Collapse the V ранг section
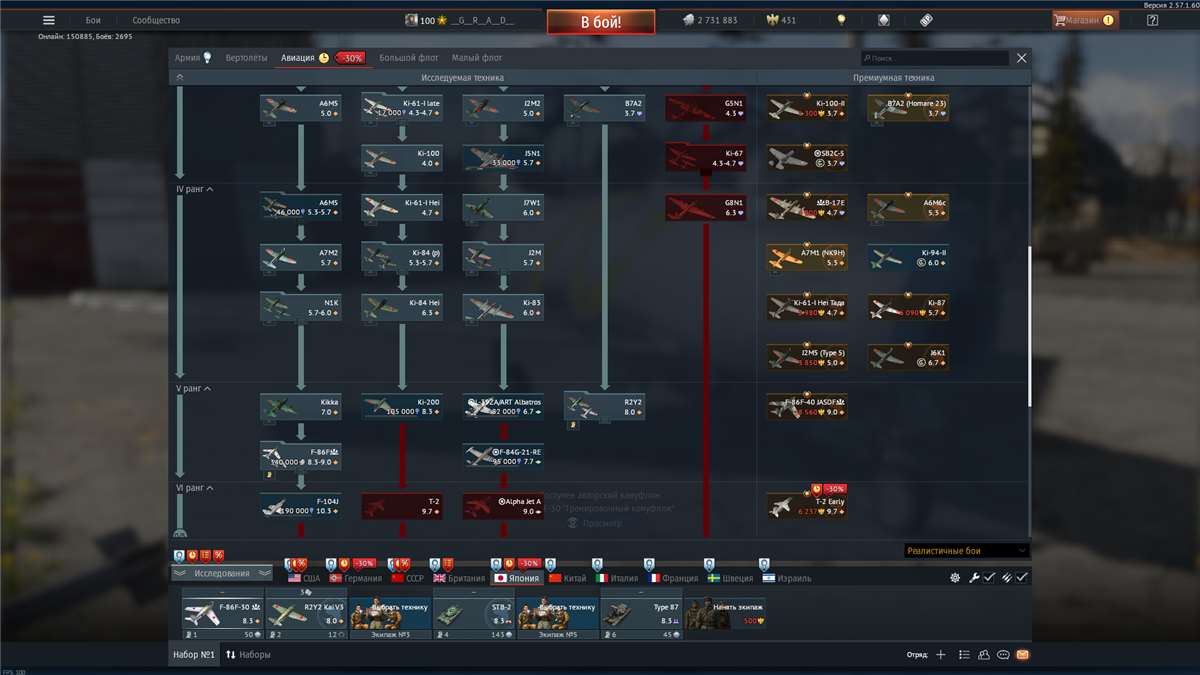The height and width of the screenshot is (675, 1200). [x=193, y=388]
